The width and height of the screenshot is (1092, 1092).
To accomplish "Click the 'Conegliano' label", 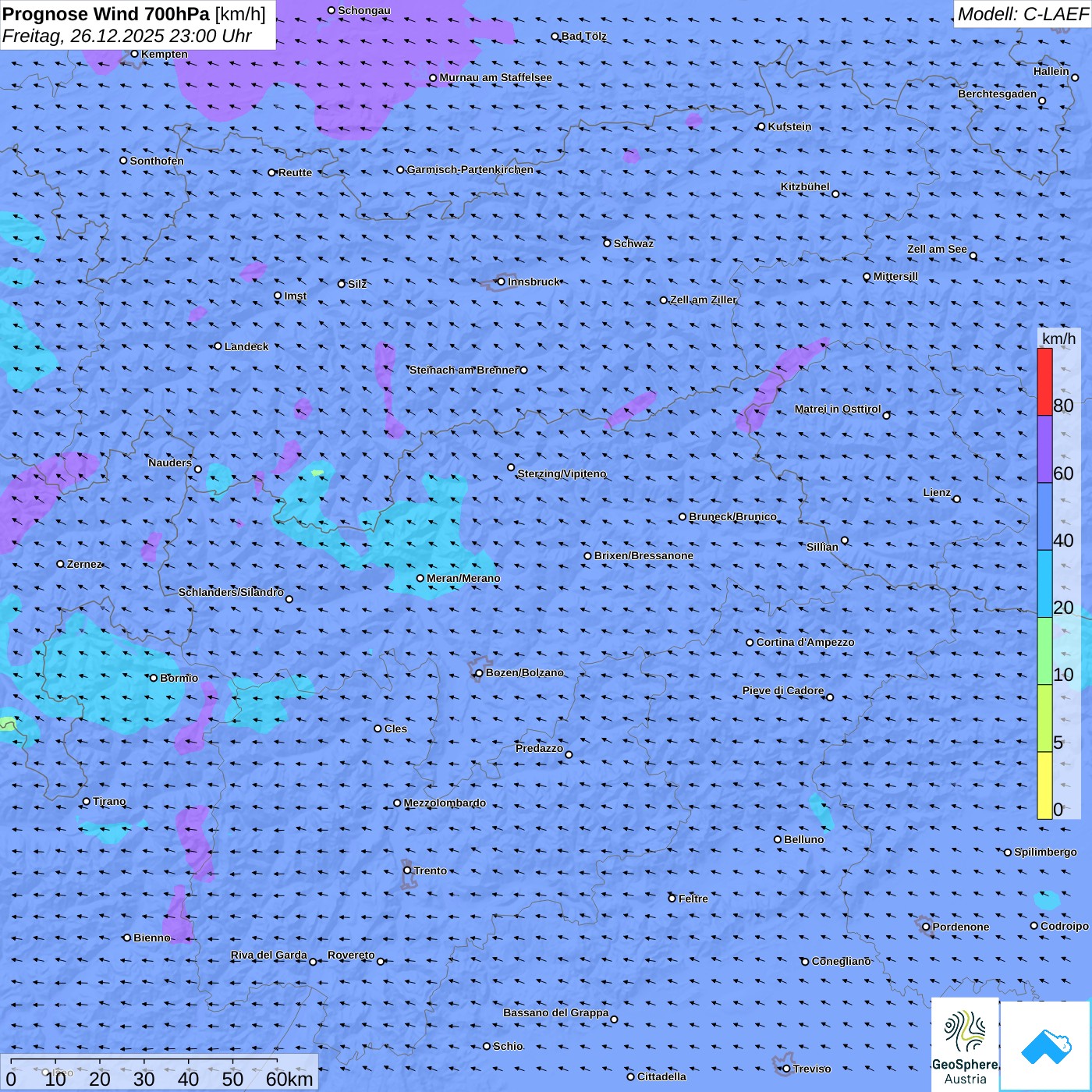I will pos(841,961).
